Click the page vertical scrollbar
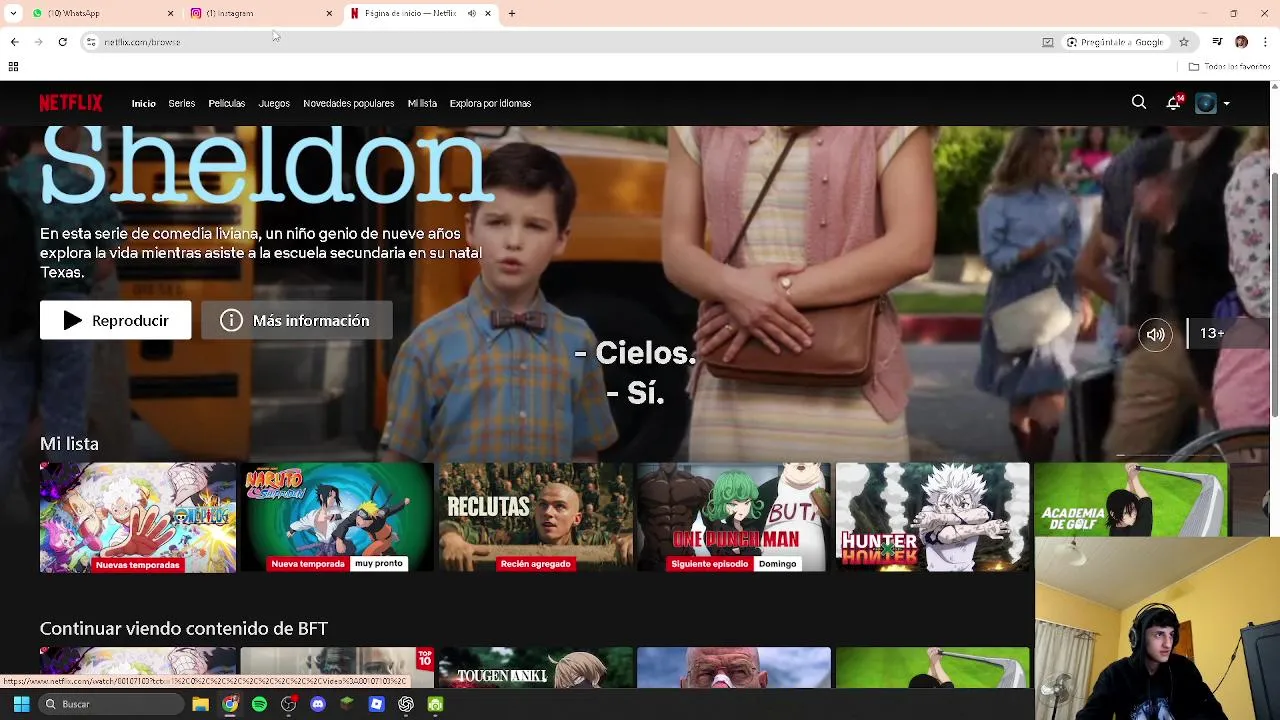 coord(1274,295)
